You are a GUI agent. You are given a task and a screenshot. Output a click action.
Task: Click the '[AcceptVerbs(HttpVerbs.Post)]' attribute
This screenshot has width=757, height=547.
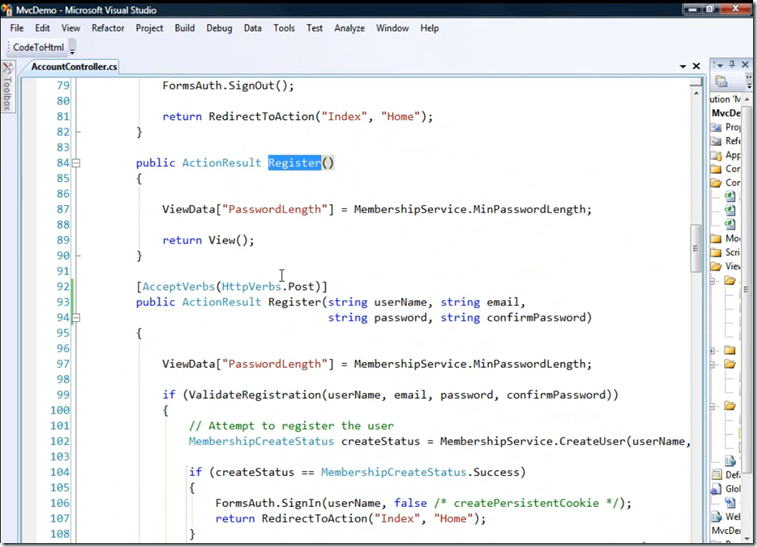point(232,287)
